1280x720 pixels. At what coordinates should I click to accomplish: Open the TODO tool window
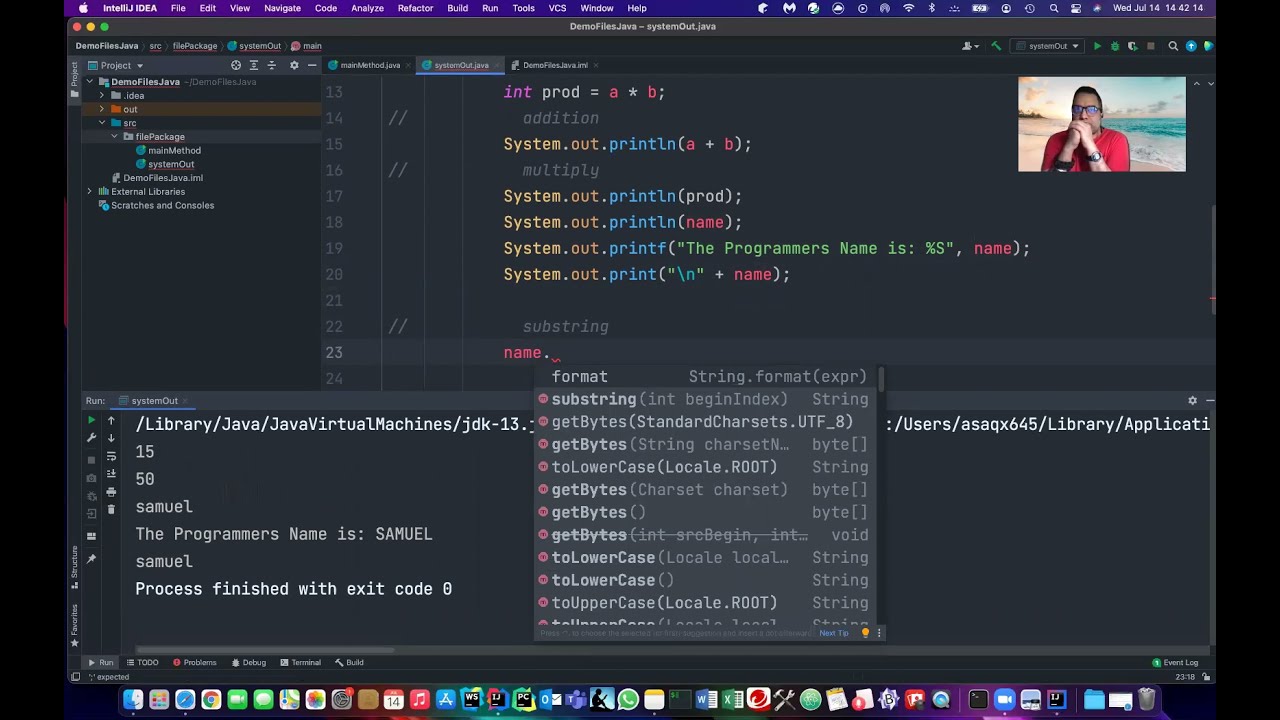[142, 662]
